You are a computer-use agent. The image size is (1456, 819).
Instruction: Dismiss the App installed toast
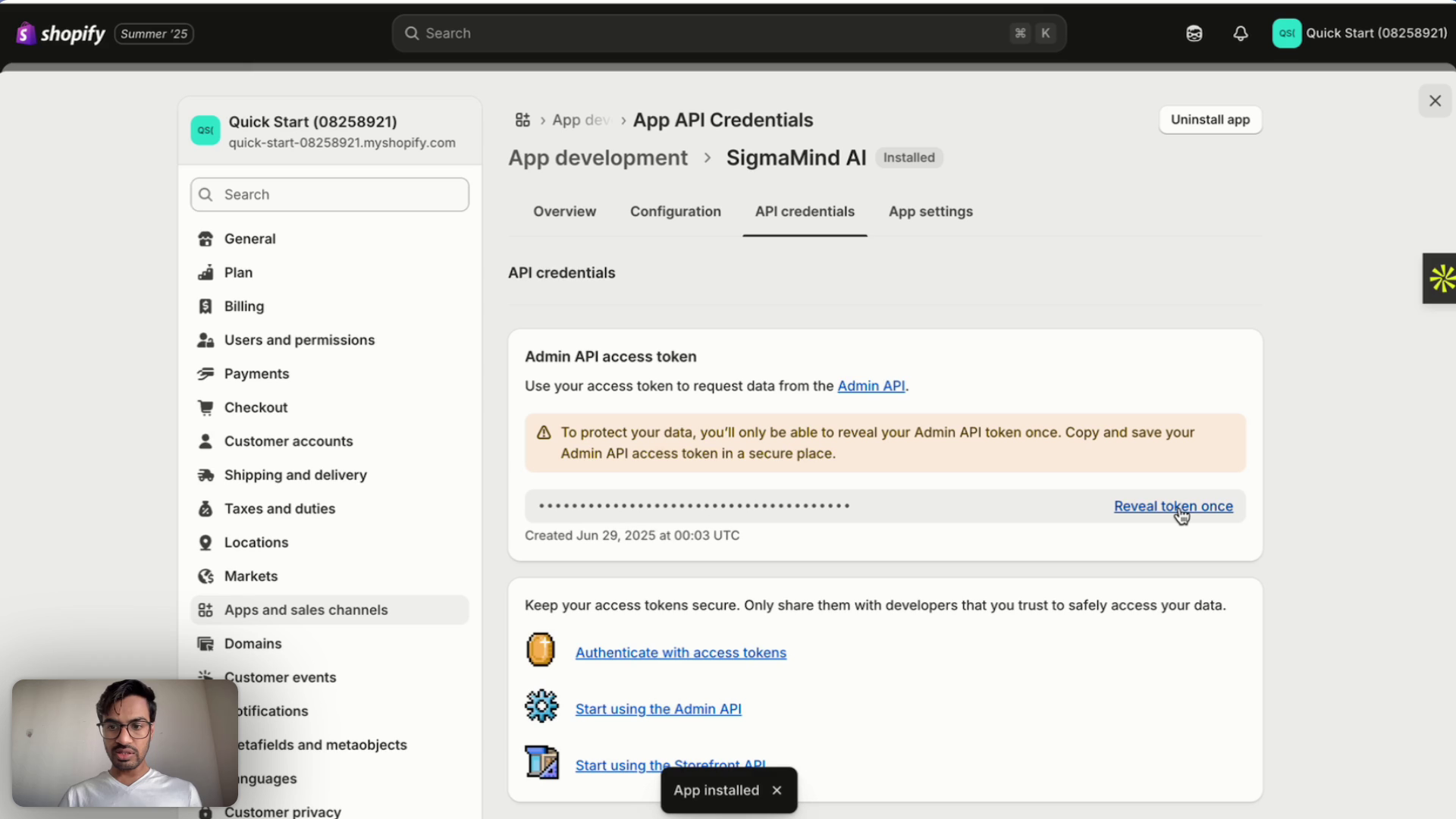pyautogui.click(x=777, y=790)
